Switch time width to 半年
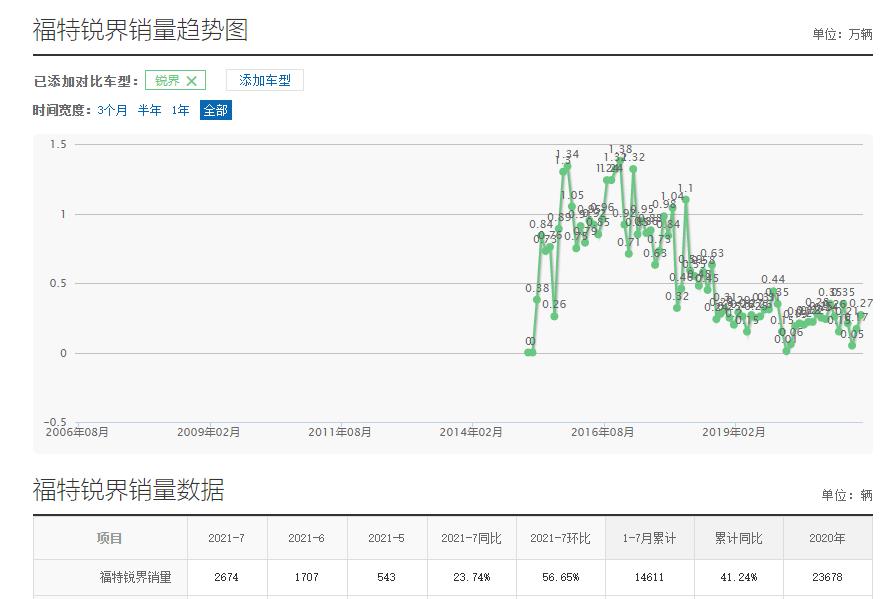Screen dimensions: 894x599 tap(148, 110)
